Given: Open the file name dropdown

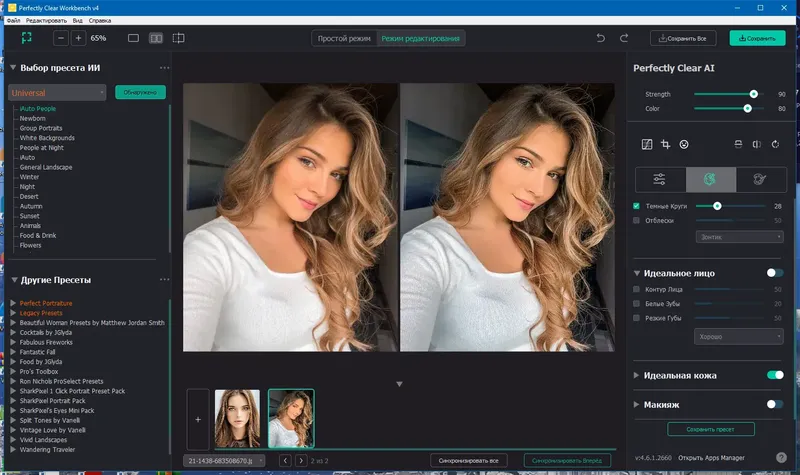Looking at the screenshot, I should pyautogui.click(x=224, y=461).
